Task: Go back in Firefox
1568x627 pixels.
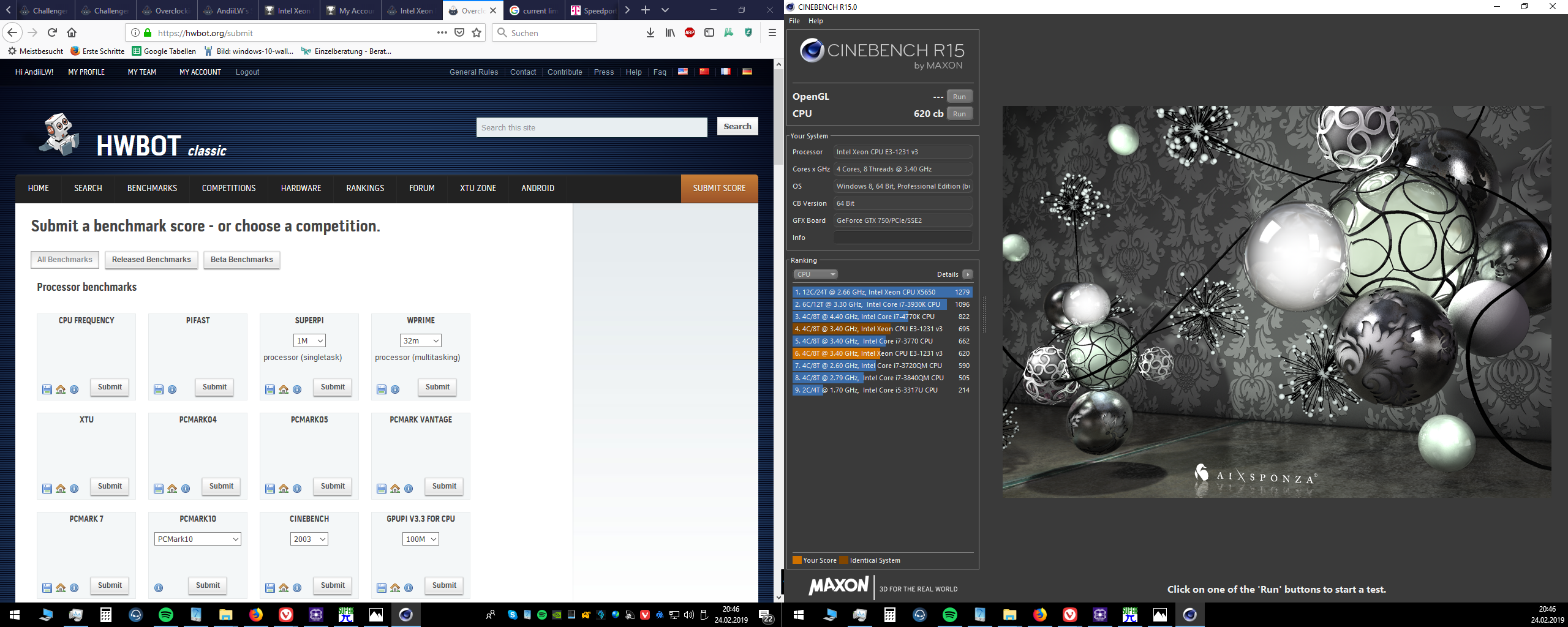Action: [12, 32]
